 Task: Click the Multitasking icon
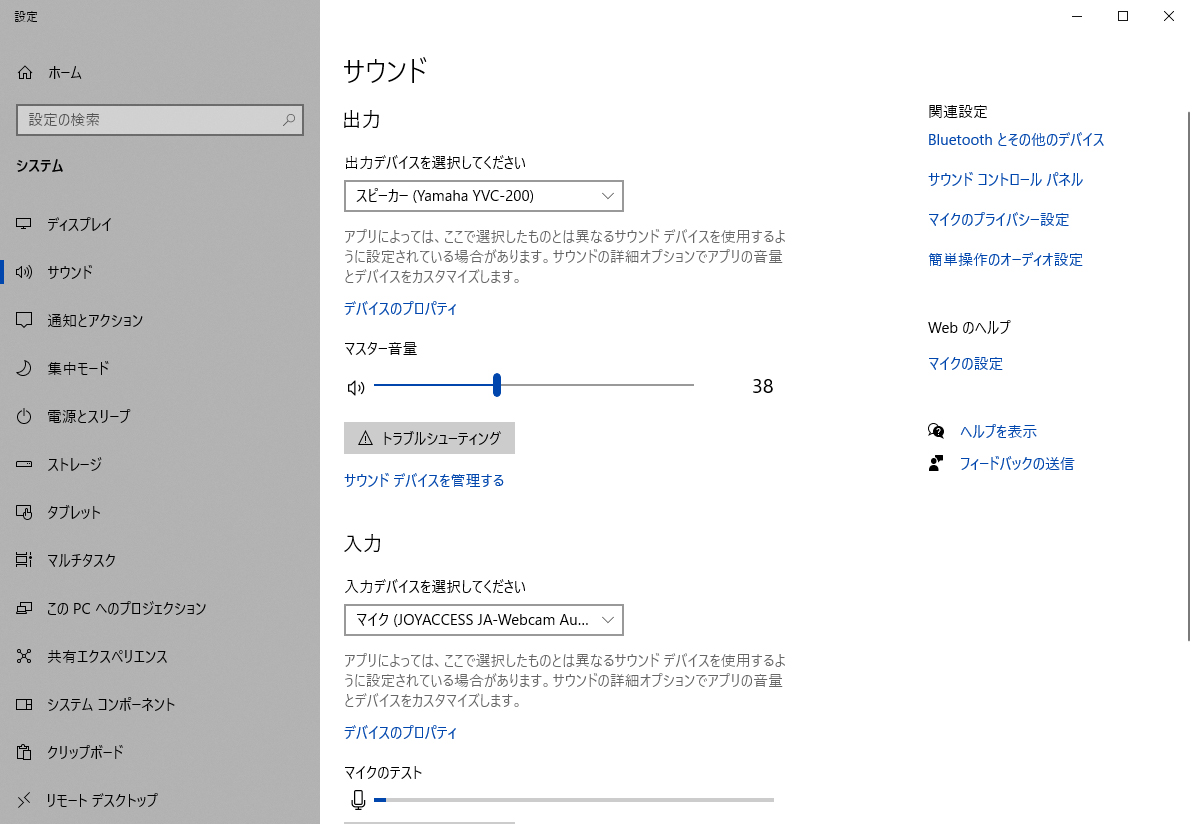click(x=24, y=560)
